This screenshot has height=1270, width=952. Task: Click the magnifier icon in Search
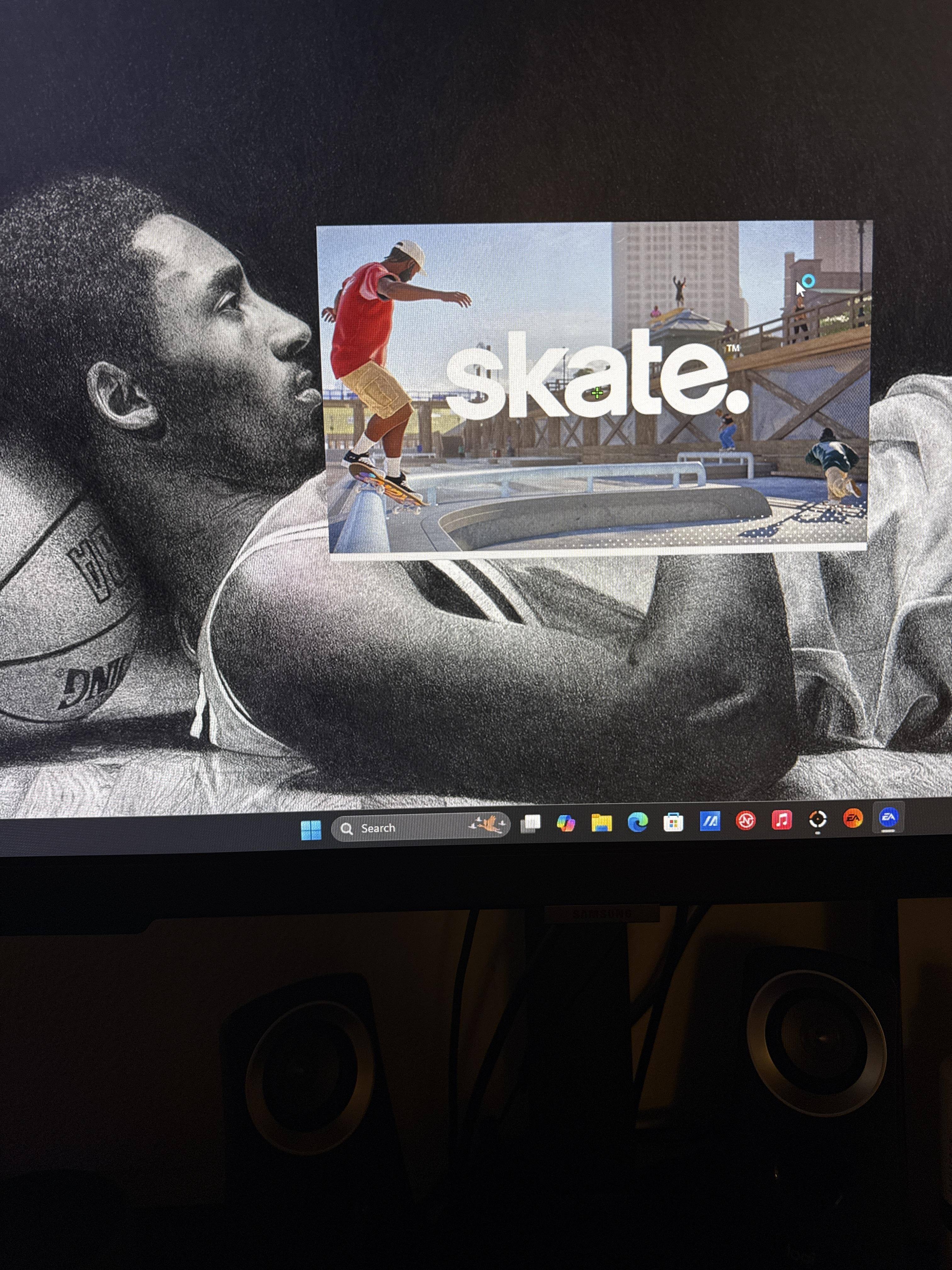pos(347,828)
